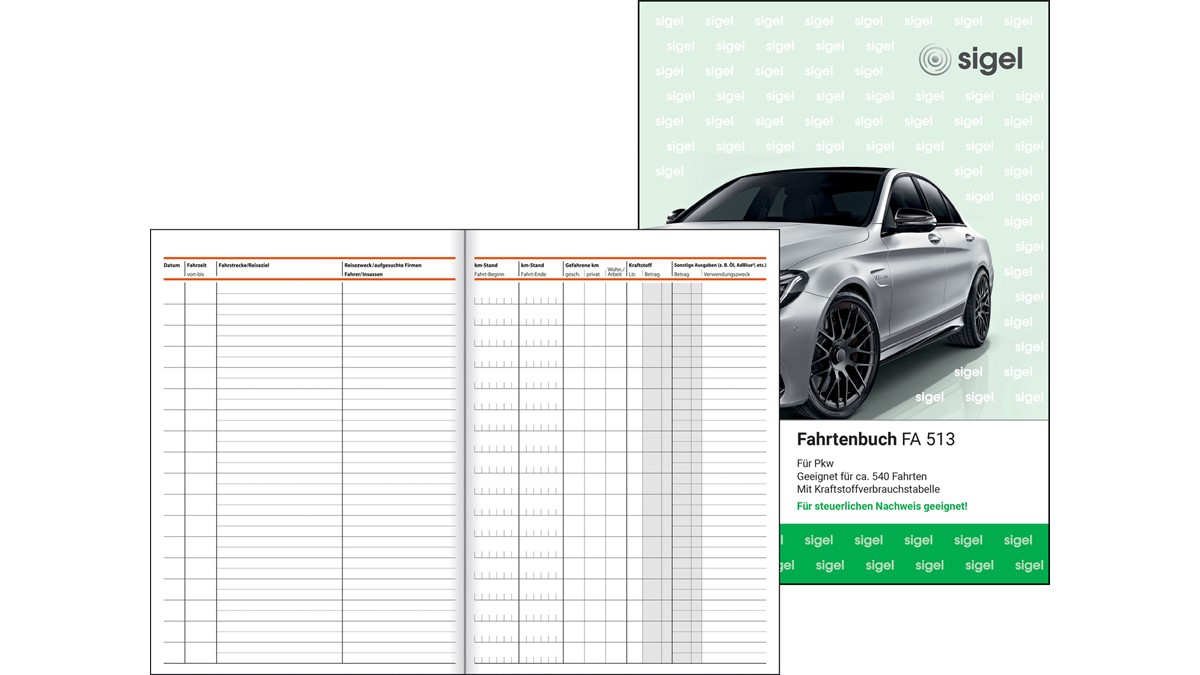The image size is (1200, 675).
Task: Click "Geeignet für ca. 540 Fahrten" text
Action: click(x=861, y=476)
